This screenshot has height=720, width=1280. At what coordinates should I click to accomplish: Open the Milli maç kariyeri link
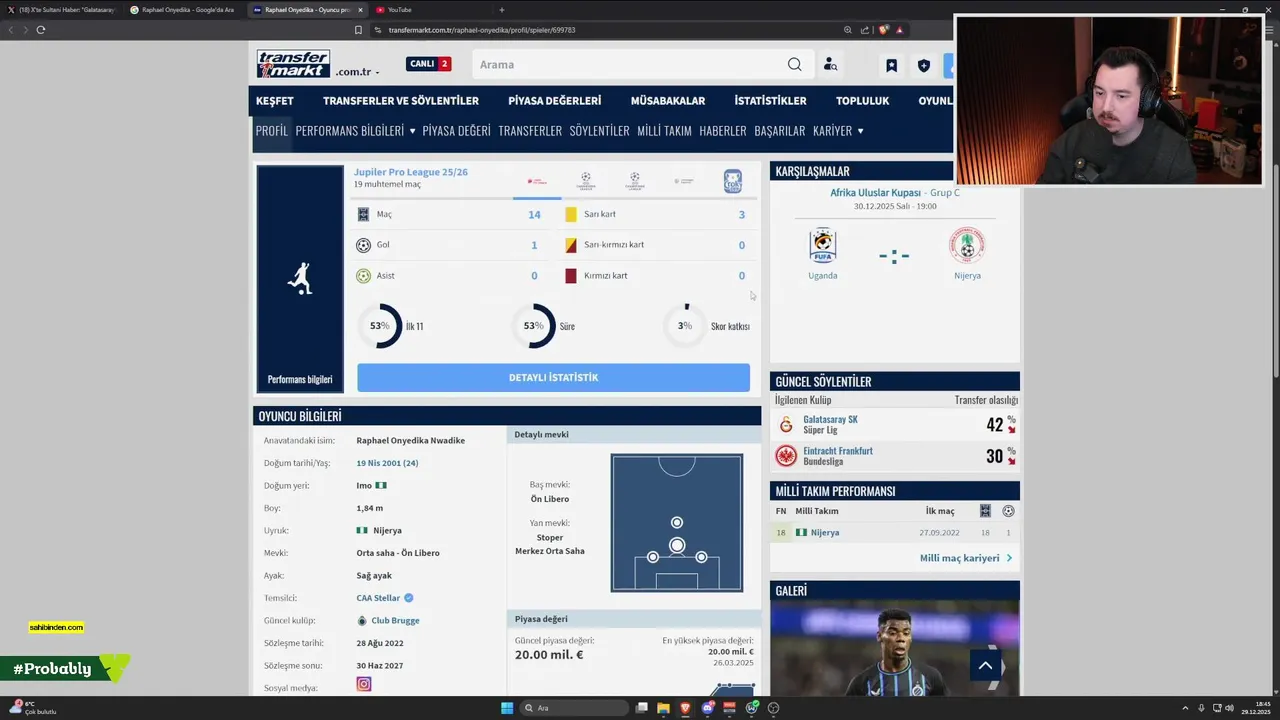point(966,558)
